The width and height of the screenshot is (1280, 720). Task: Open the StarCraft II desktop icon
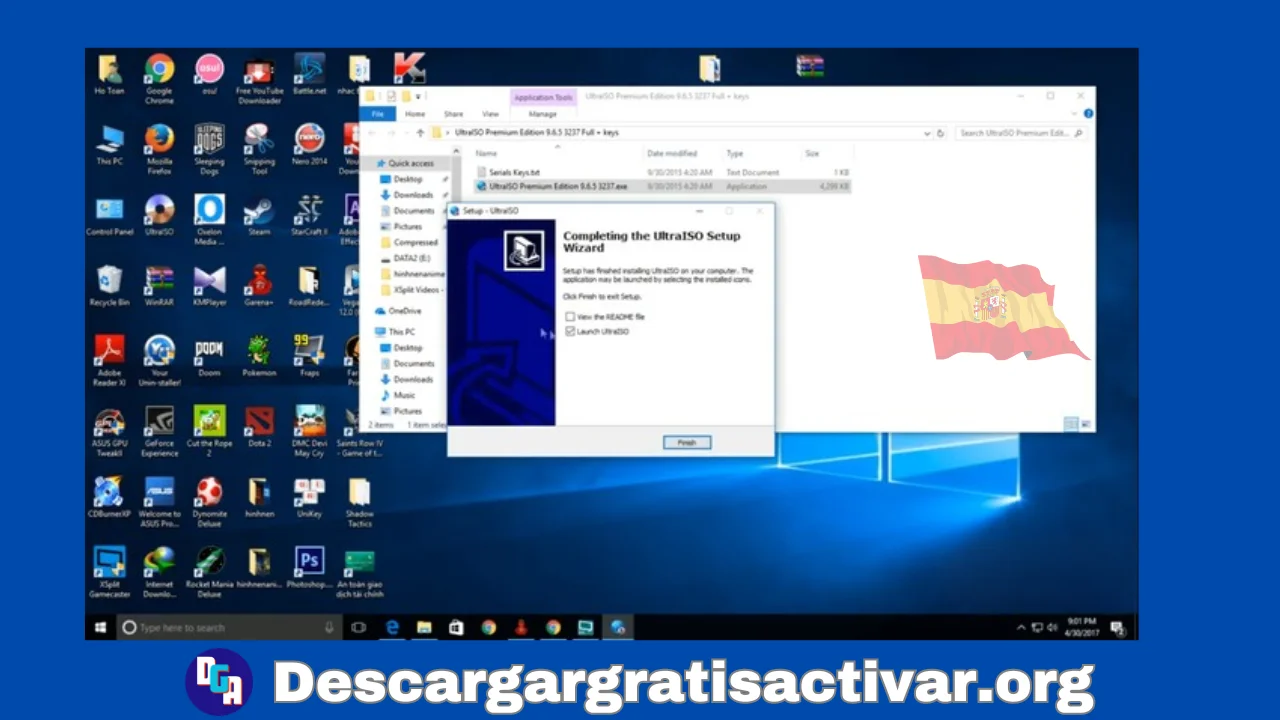pyautogui.click(x=310, y=216)
